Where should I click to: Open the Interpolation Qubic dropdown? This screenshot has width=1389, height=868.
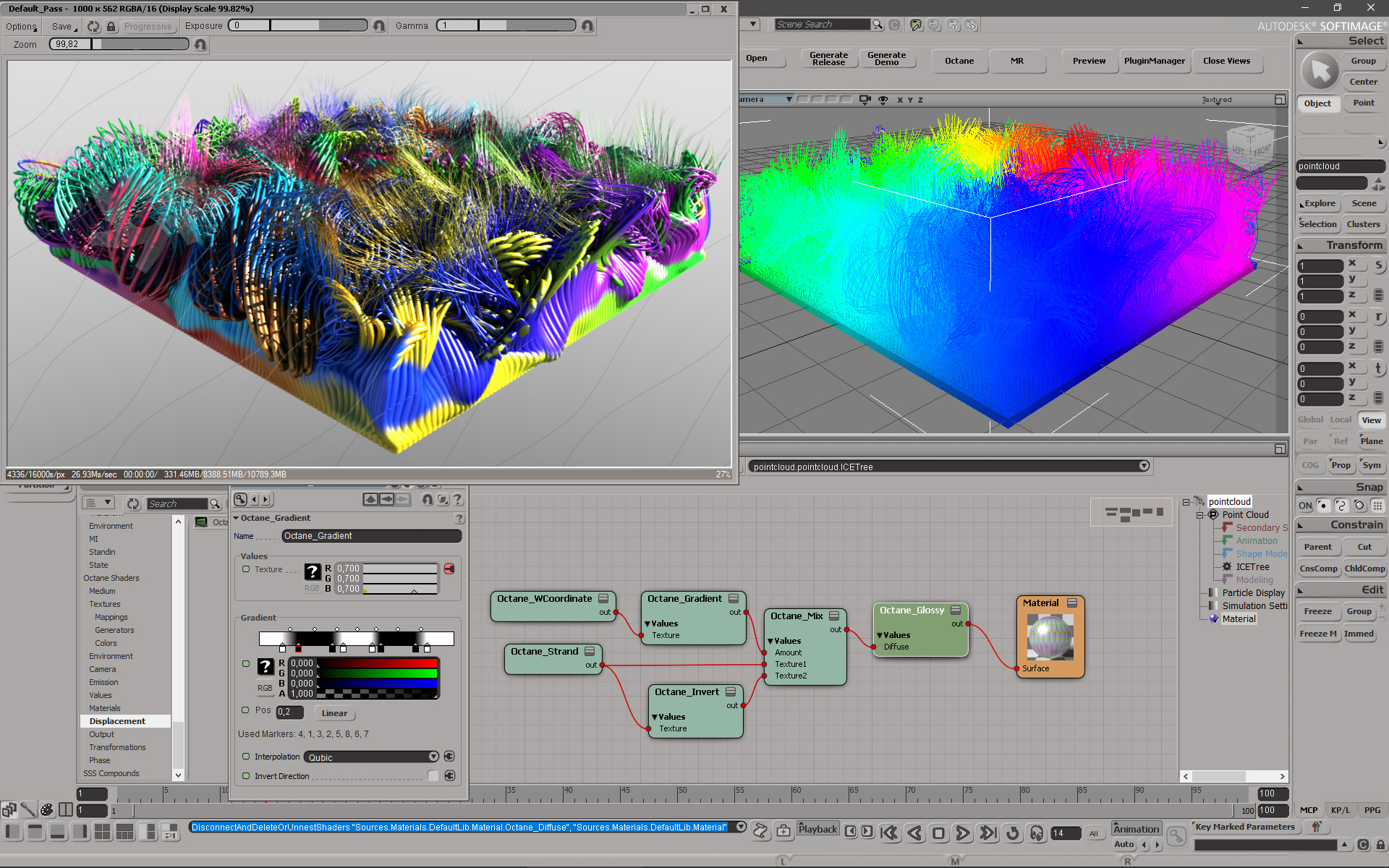click(372, 757)
